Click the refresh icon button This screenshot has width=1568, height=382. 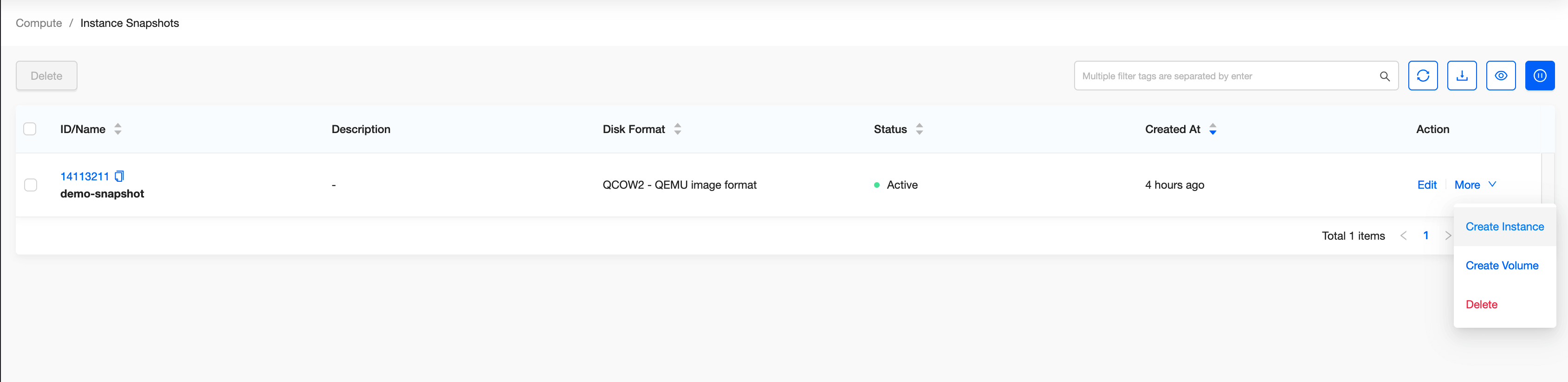[x=1423, y=76]
